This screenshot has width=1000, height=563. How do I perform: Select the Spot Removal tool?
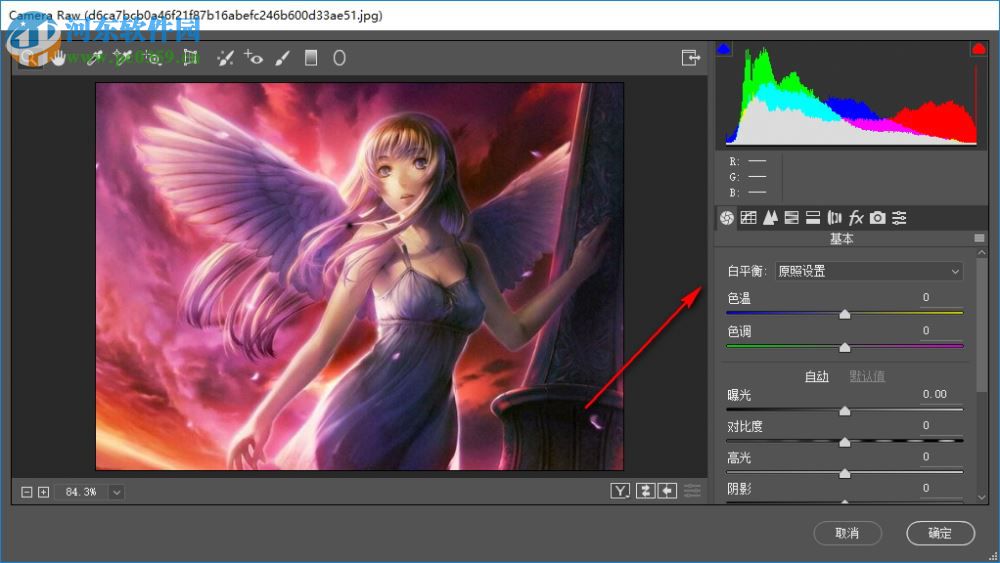[225, 58]
